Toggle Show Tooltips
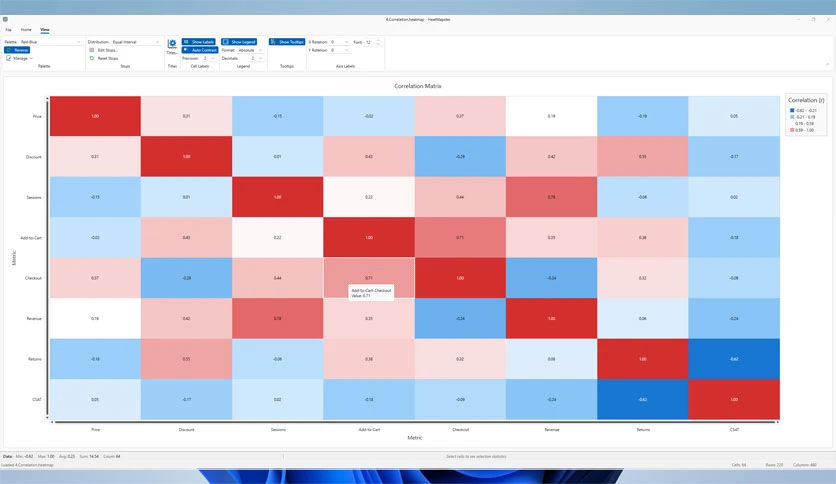This screenshot has height=484, width=836. (287, 42)
